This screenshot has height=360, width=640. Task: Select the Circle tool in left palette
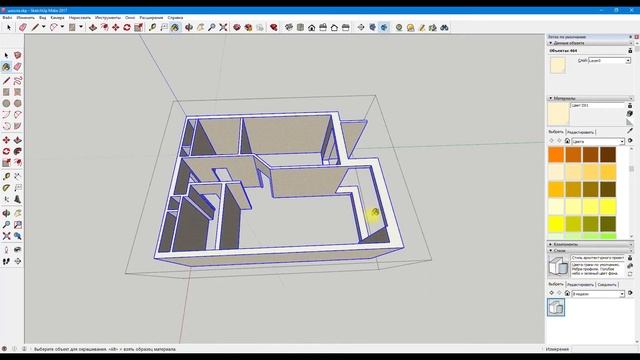pos(6,104)
